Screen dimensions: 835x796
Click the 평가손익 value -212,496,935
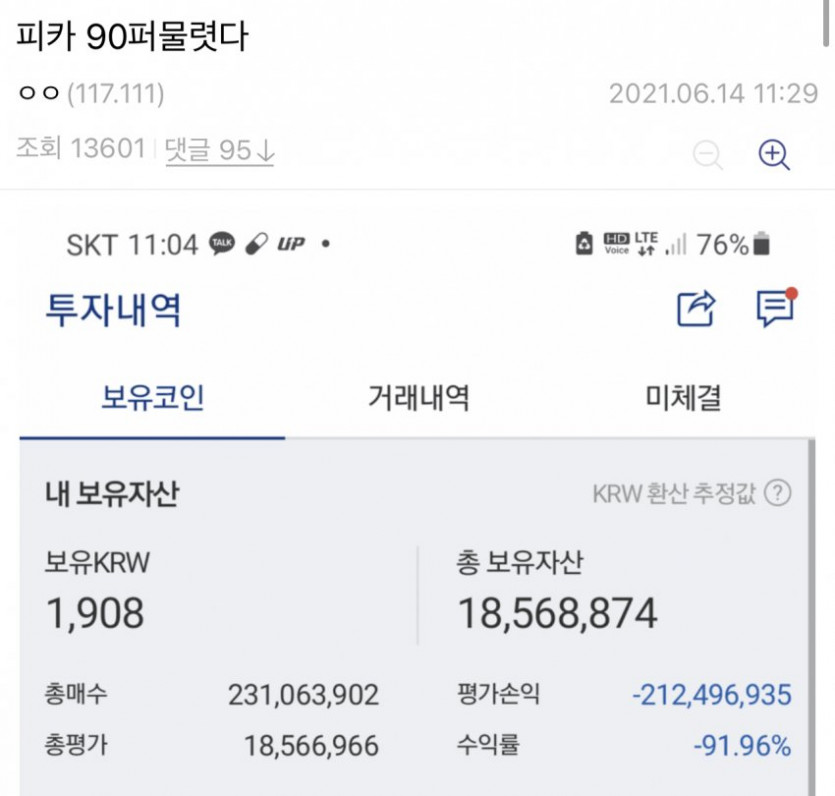click(712, 695)
